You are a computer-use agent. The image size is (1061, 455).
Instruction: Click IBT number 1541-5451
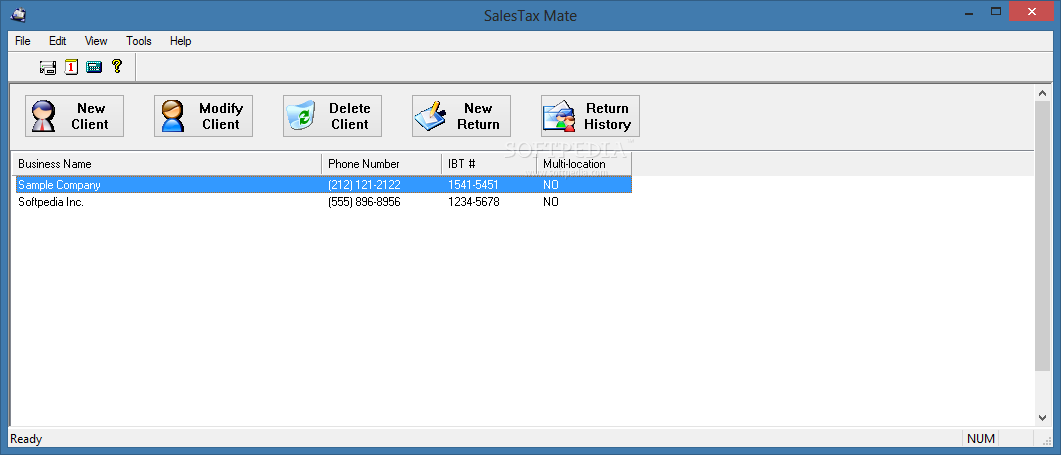473,185
